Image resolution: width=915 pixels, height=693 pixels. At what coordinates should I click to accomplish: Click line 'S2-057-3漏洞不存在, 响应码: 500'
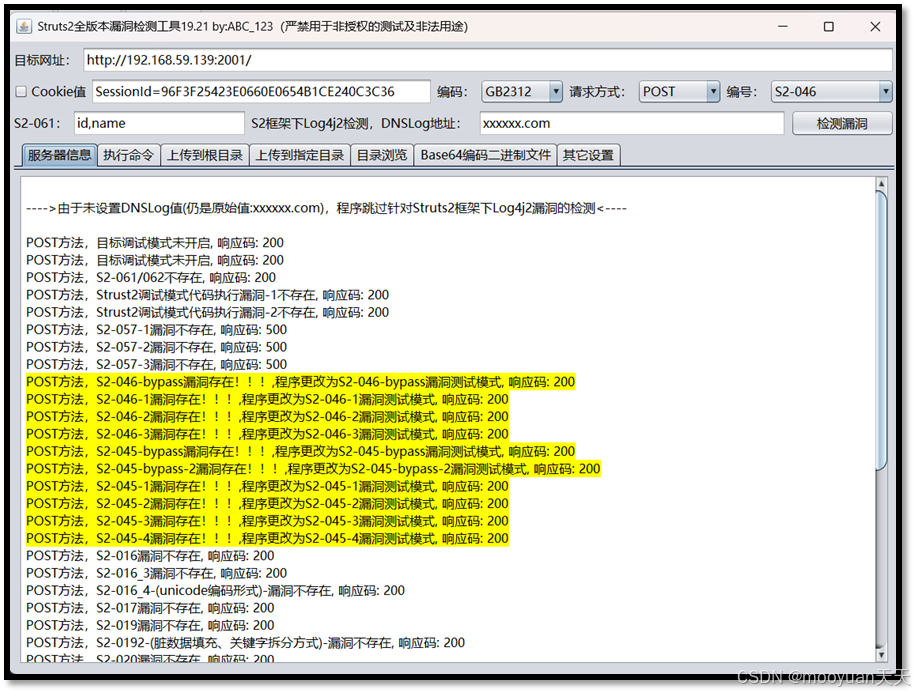click(156, 365)
